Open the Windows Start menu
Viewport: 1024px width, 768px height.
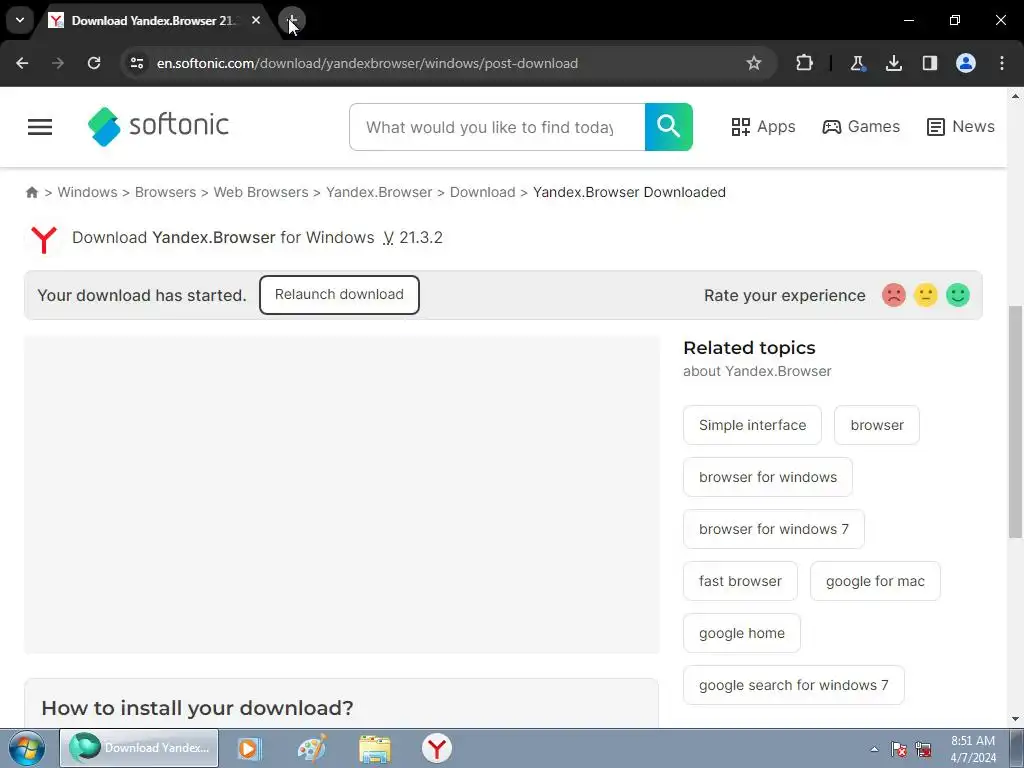[27, 748]
